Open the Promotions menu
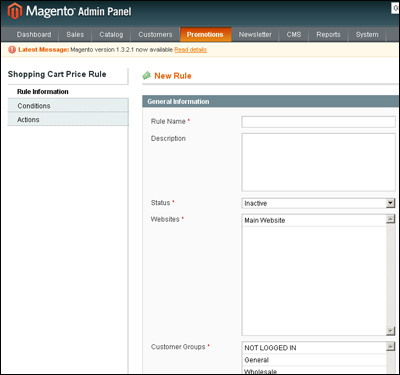The image size is (400, 375). 205,35
